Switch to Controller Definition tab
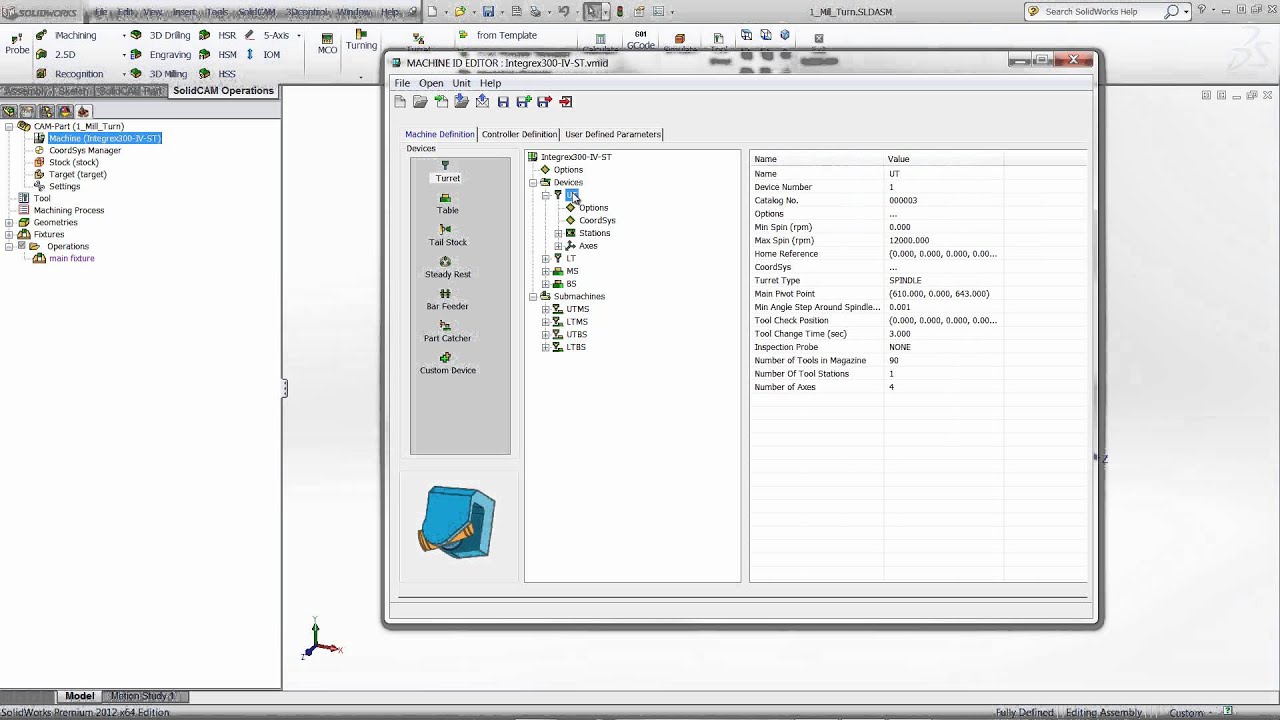Viewport: 1280px width, 720px height. (519, 134)
